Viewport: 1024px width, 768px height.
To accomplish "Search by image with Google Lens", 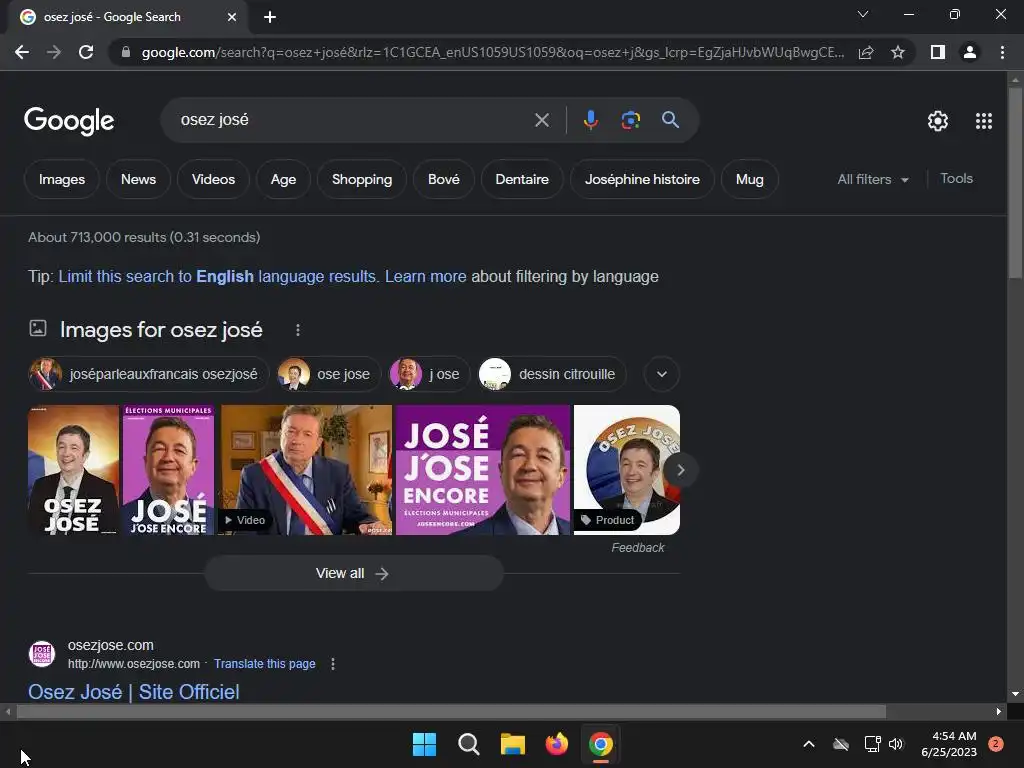I will click(x=630, y=120).
